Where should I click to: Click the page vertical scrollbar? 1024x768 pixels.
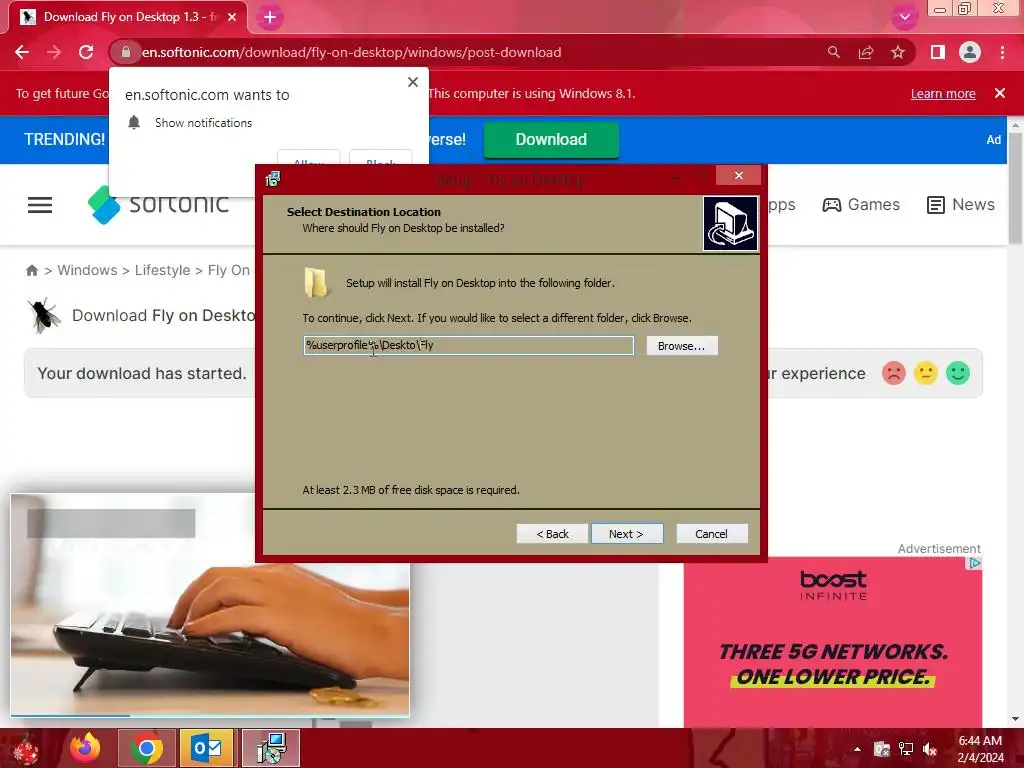(x=1016, y=189)
